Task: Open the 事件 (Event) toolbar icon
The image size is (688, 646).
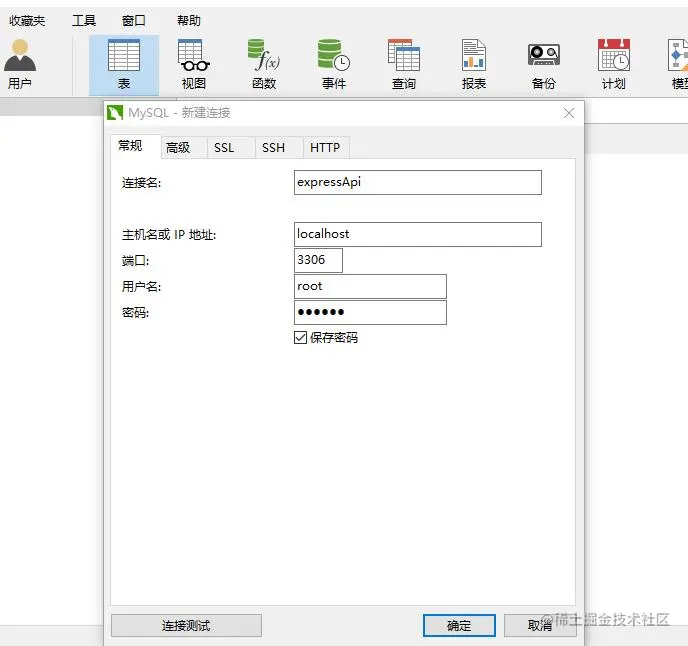Action: (333, 64)
